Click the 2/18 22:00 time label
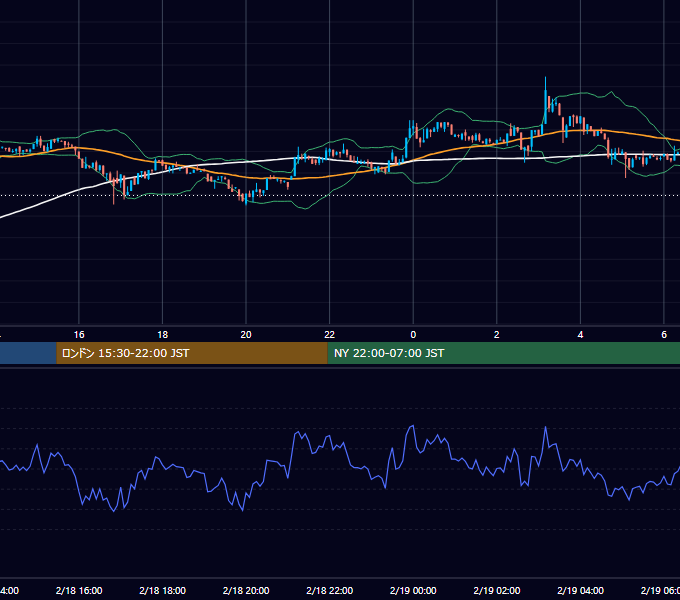Viewport: 680px width, 600px height. (330, 590)
